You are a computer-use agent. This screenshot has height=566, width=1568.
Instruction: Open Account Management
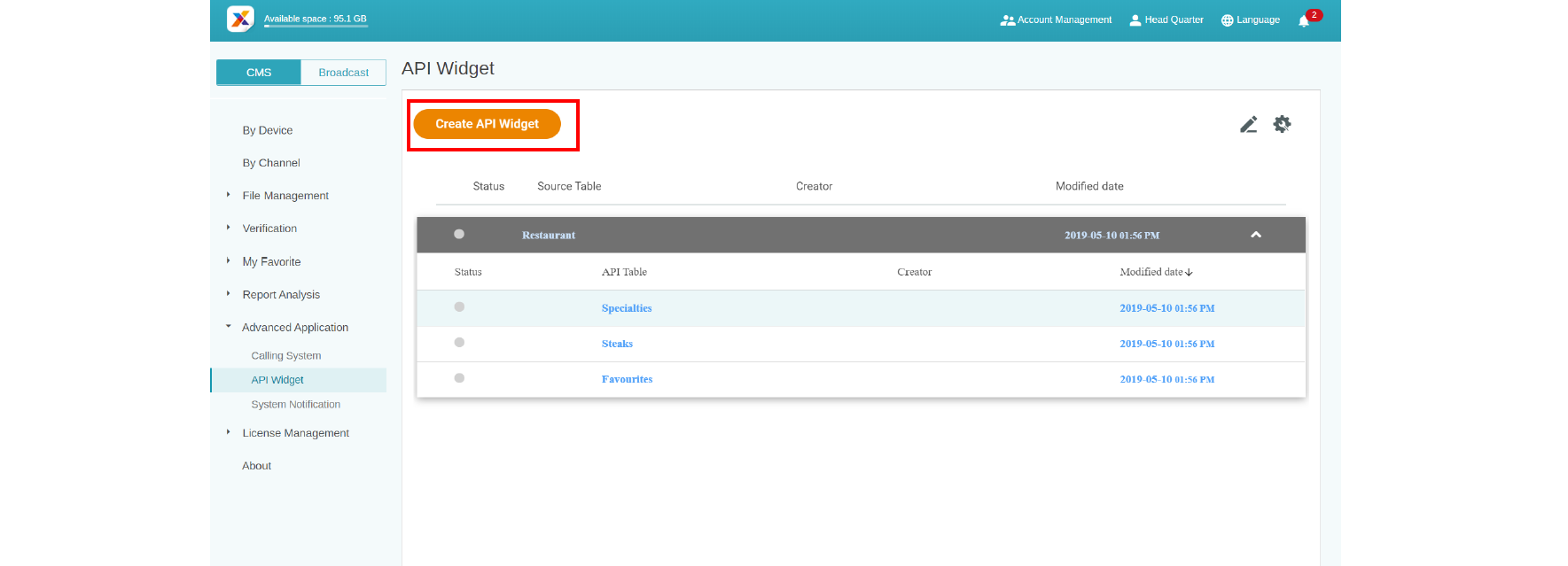[x=1056, y=19]
